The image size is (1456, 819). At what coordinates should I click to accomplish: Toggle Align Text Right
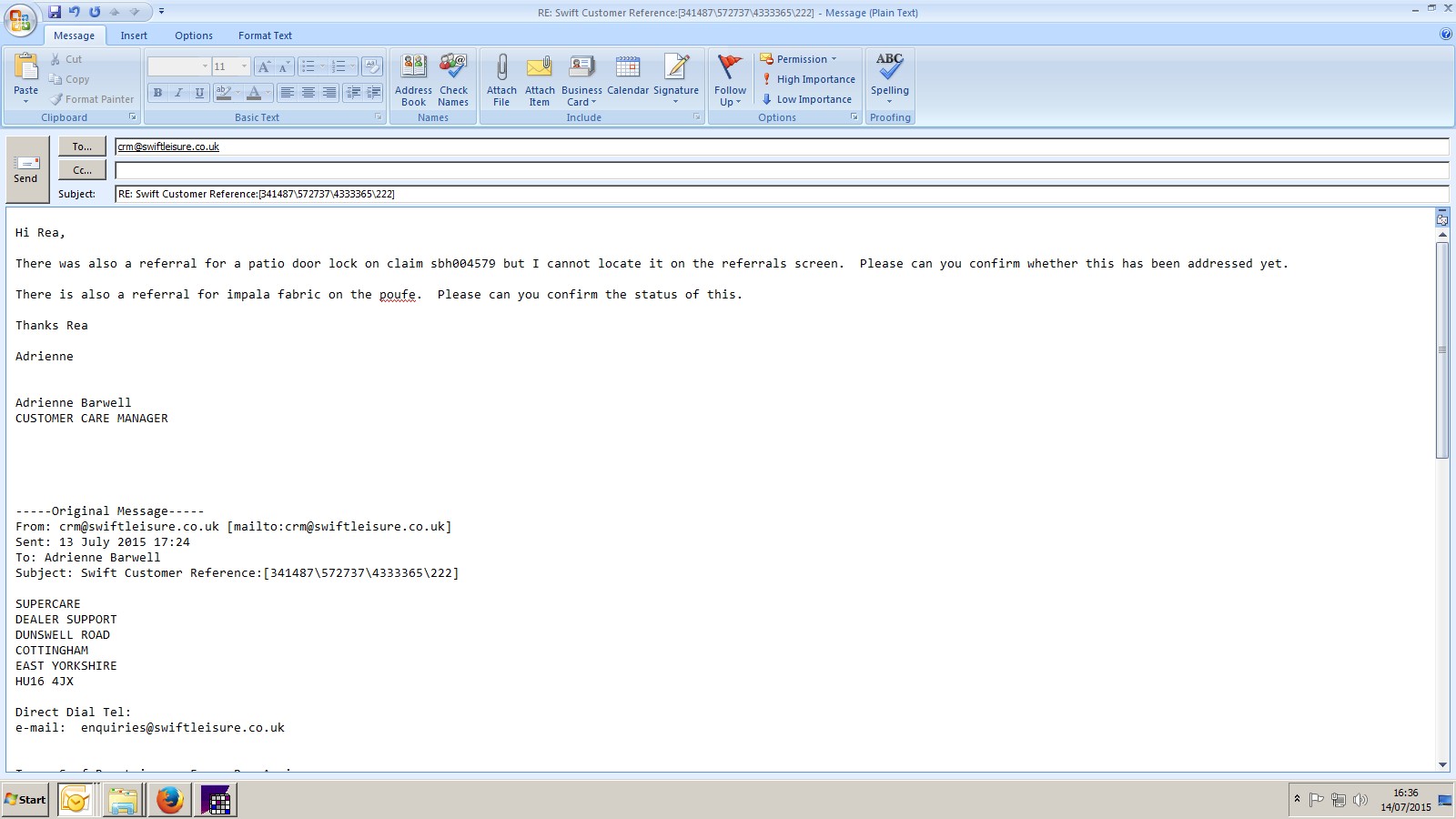329,93
